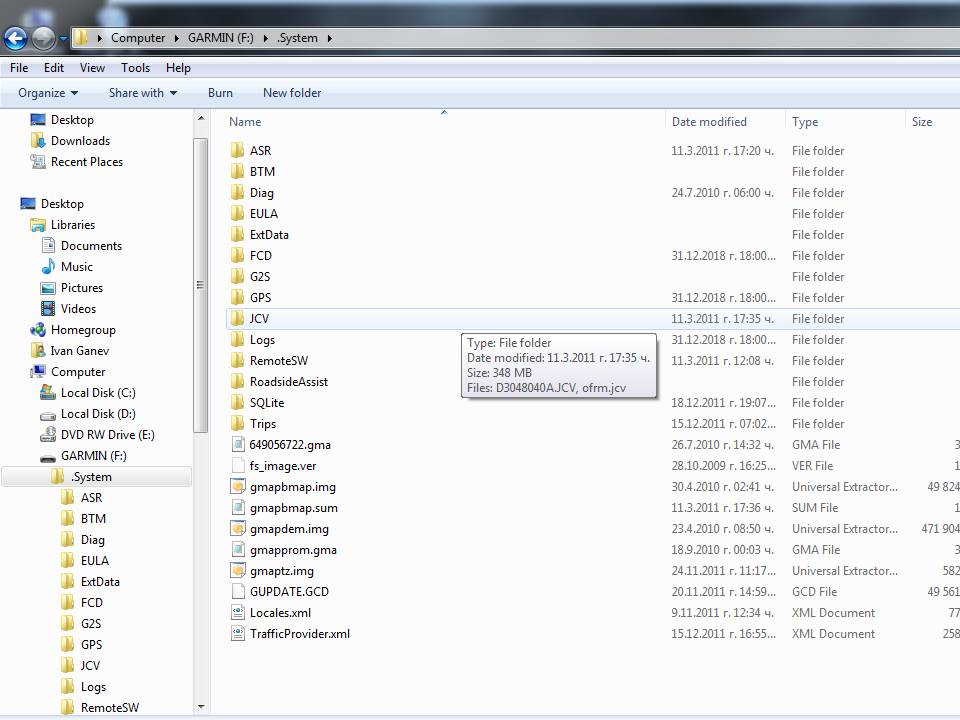Open the View menu

pos(92,68)
